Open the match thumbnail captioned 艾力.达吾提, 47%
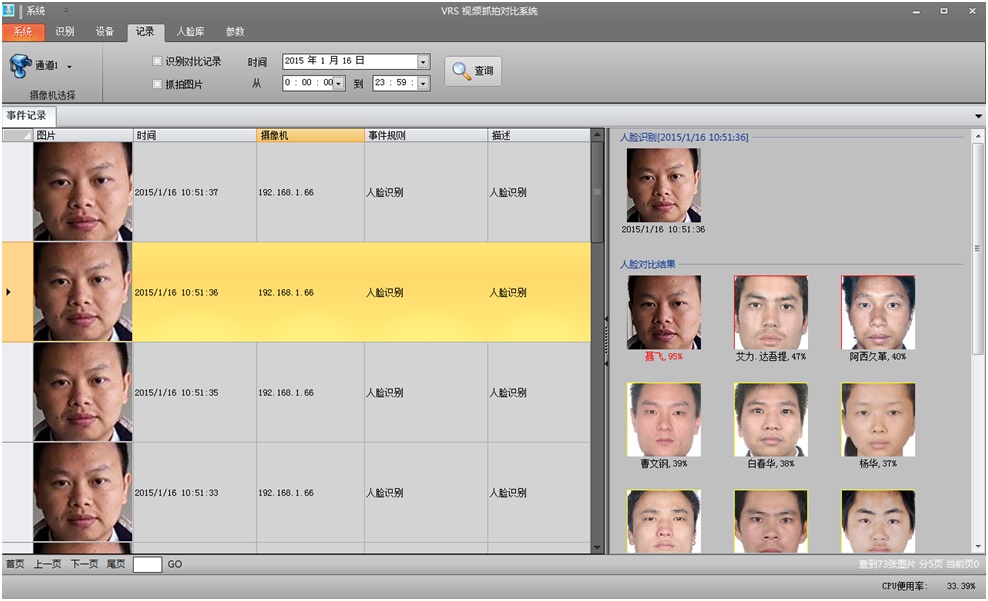This screenshot has height=601, width=988. pos(771,312)
